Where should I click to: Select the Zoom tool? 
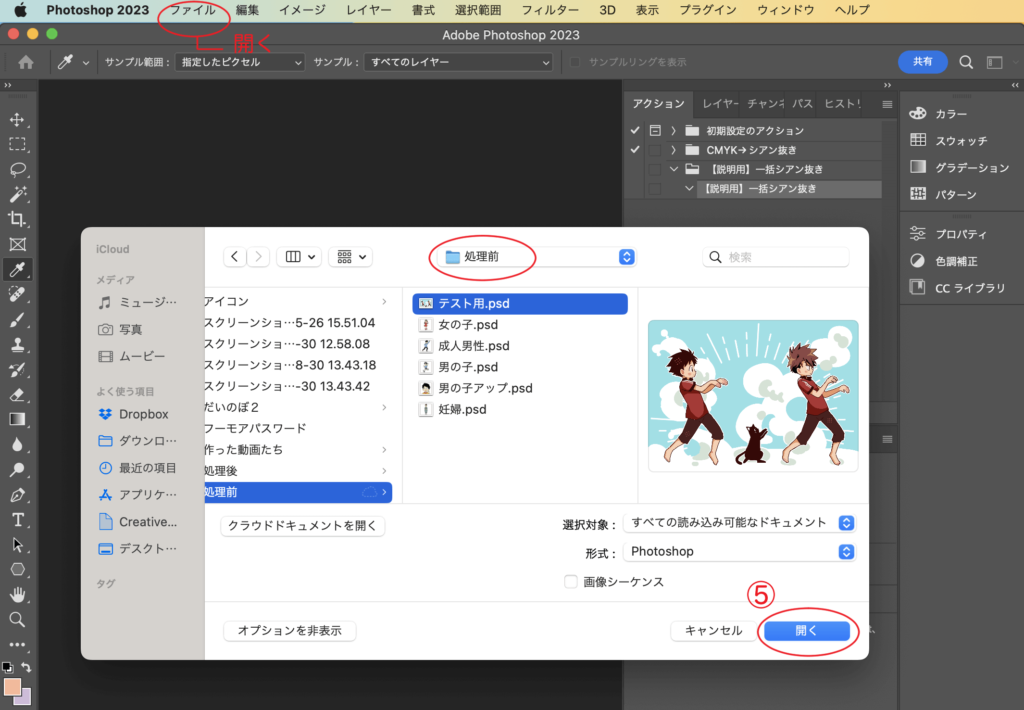(x=18, y=619)
